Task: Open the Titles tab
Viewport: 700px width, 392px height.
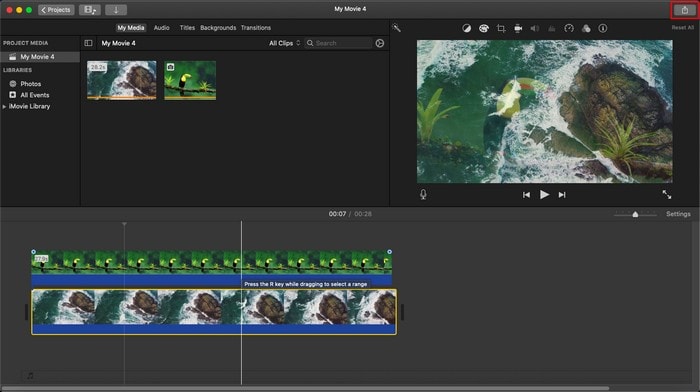Action: (187, 28)
